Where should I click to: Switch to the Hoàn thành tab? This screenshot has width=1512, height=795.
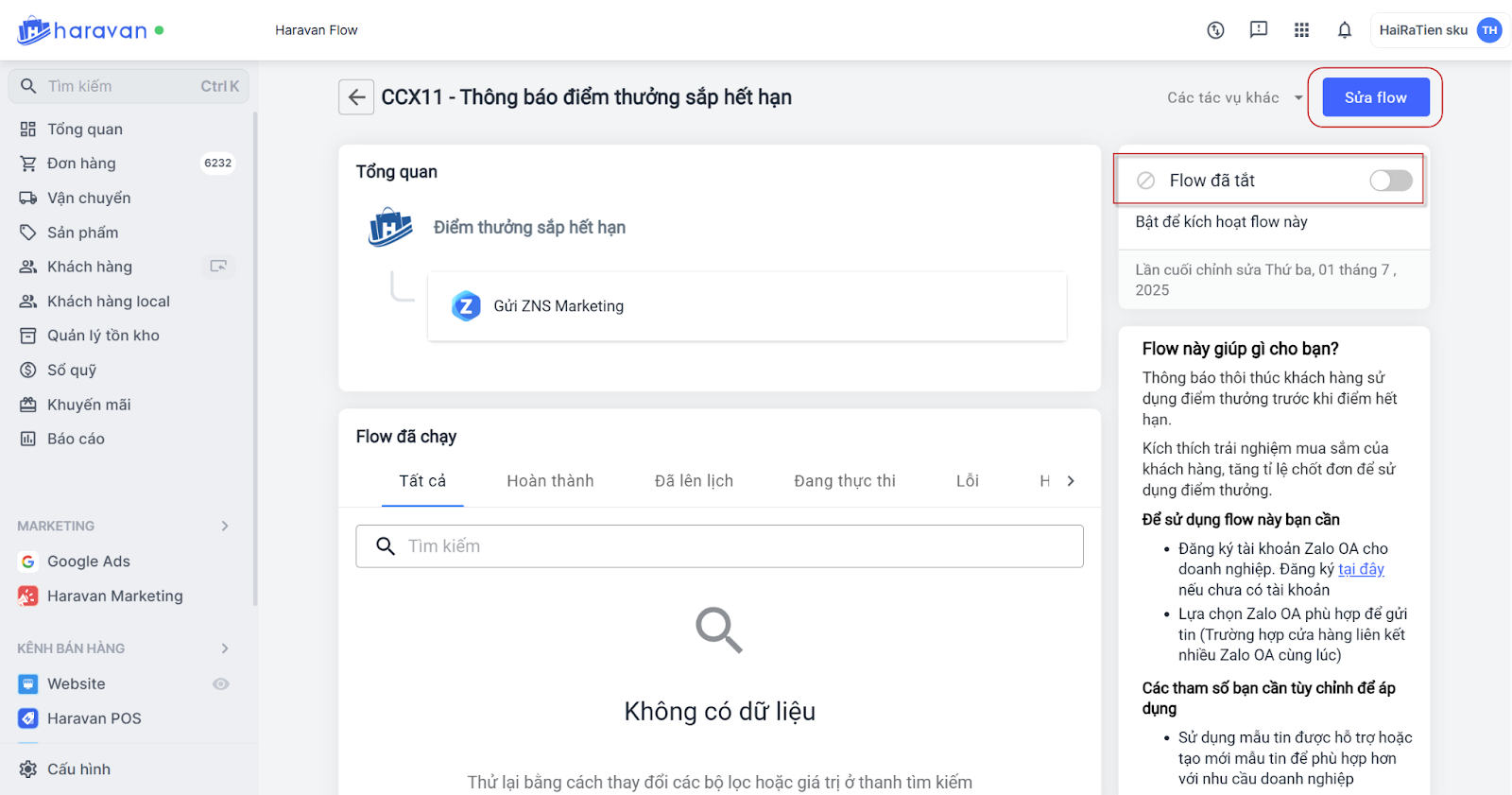[551, 481]
